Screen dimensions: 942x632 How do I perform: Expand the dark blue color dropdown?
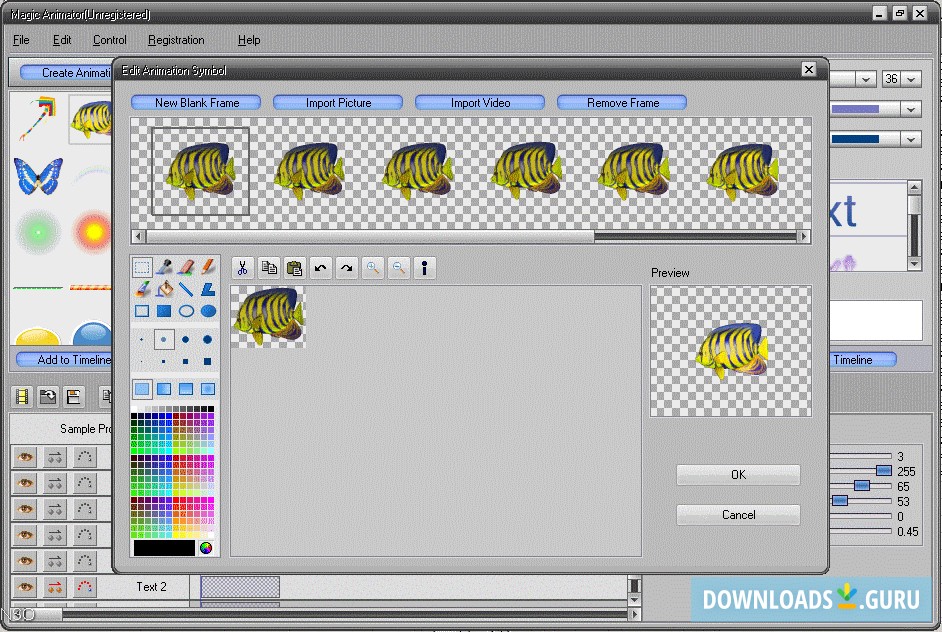click(x=910, y=139)
